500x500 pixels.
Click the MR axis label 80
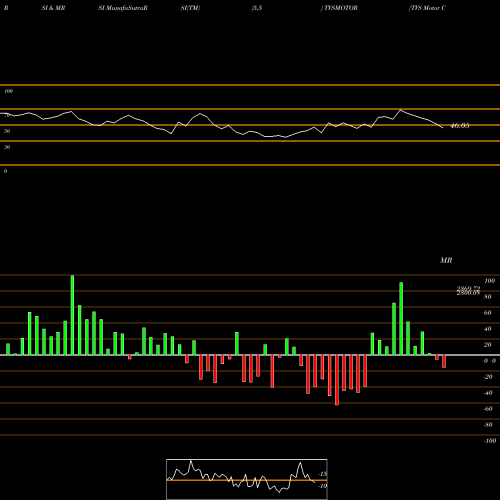(488, 297)
